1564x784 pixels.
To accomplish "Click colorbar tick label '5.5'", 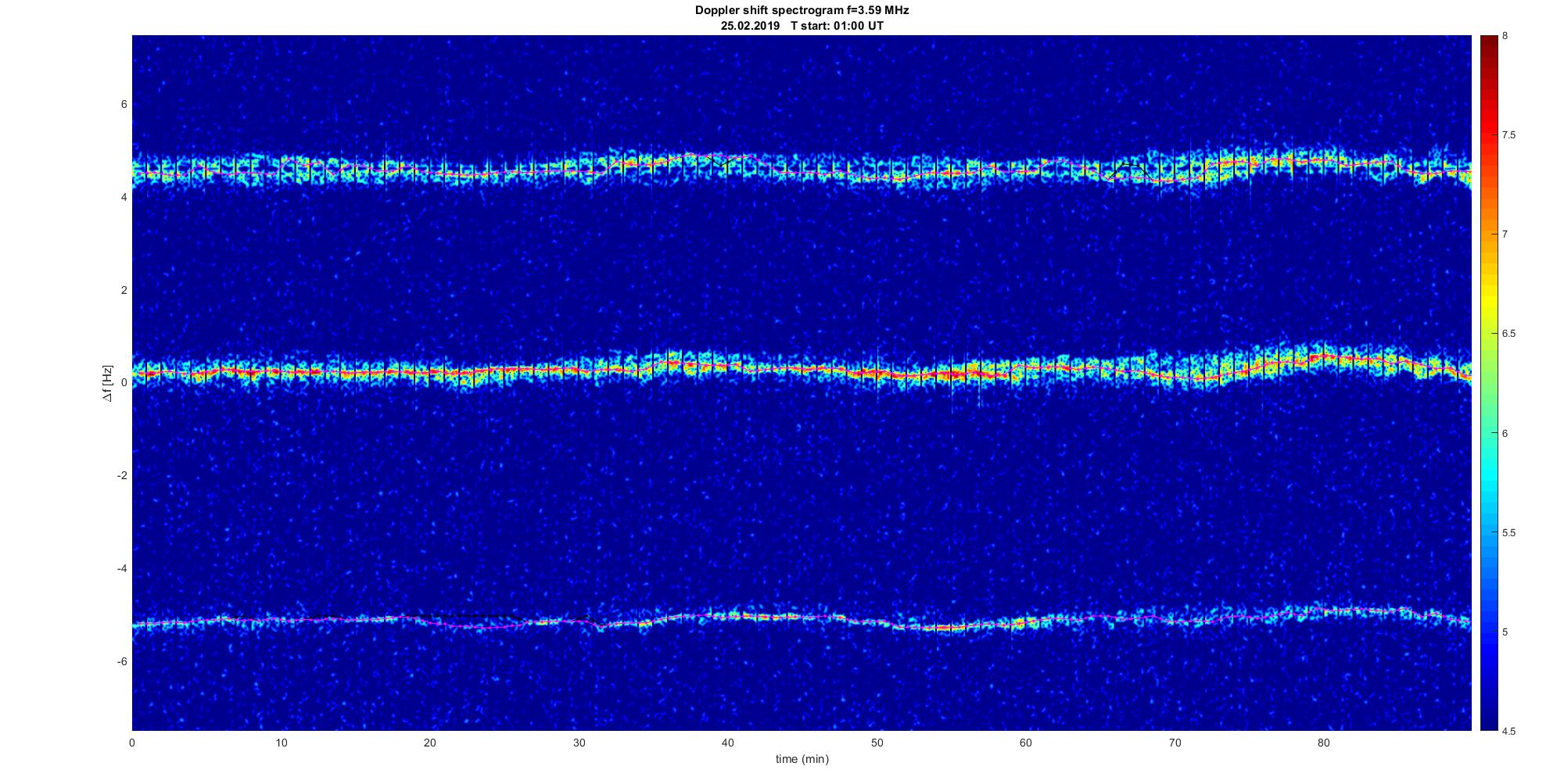I will [1508, 533].
